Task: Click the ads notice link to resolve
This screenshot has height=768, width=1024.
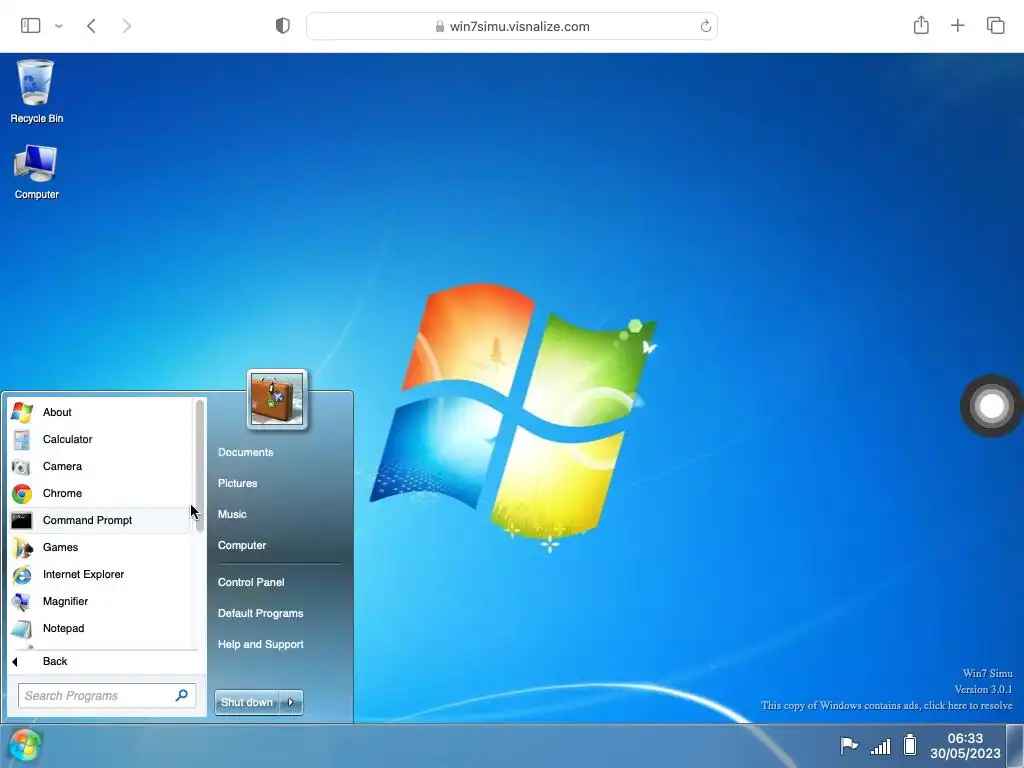Action: [887, 705]
